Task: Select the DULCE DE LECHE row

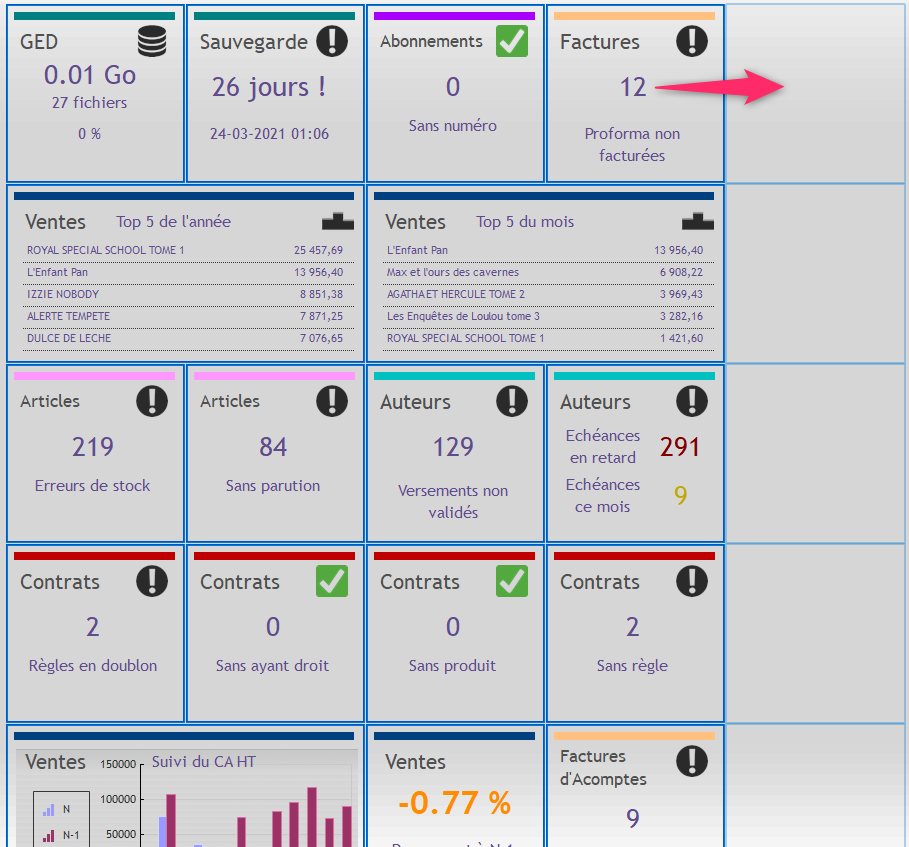Action: click(188, 339)
